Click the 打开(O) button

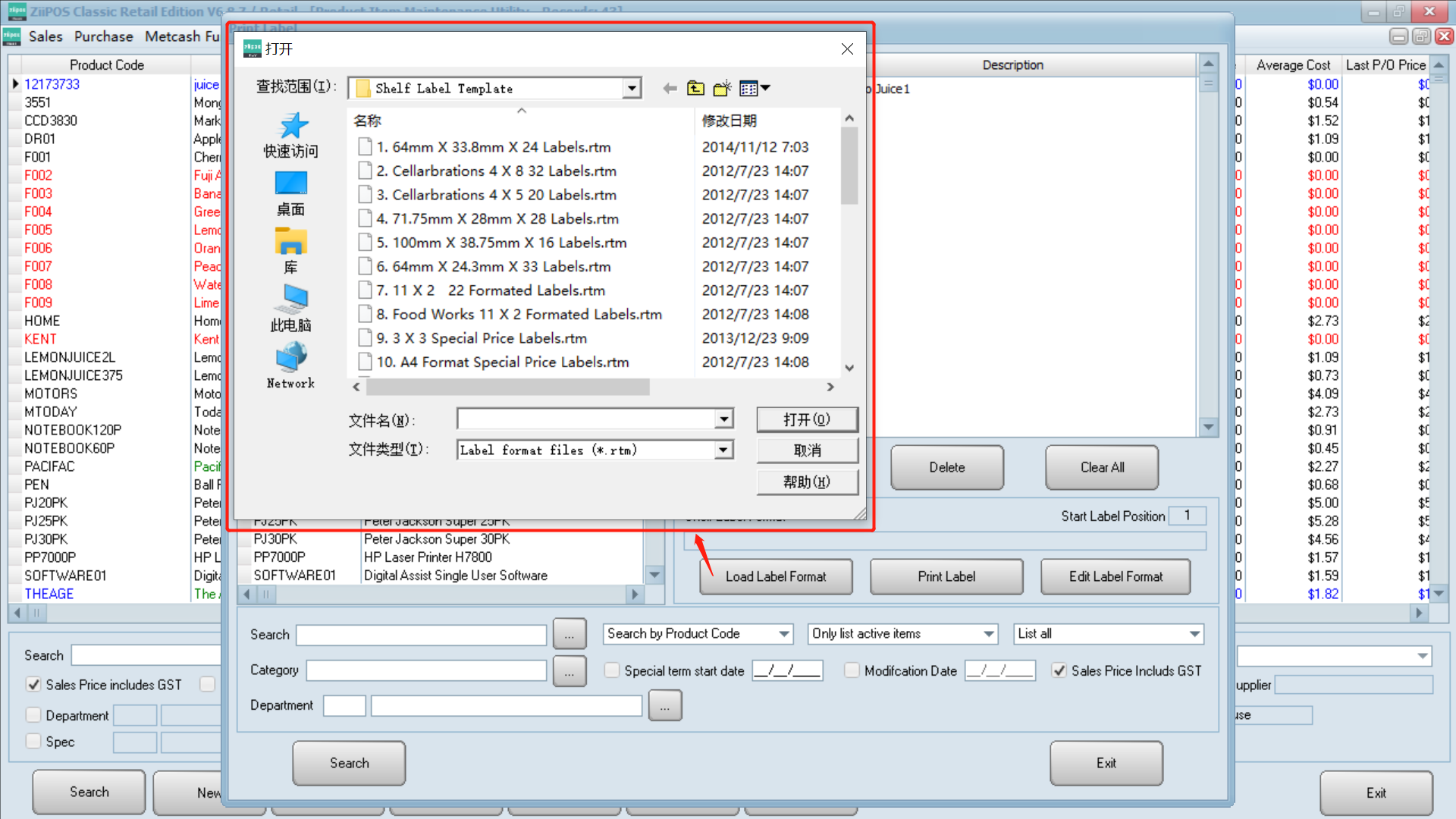pyautogui.click(x=807, y=419)
